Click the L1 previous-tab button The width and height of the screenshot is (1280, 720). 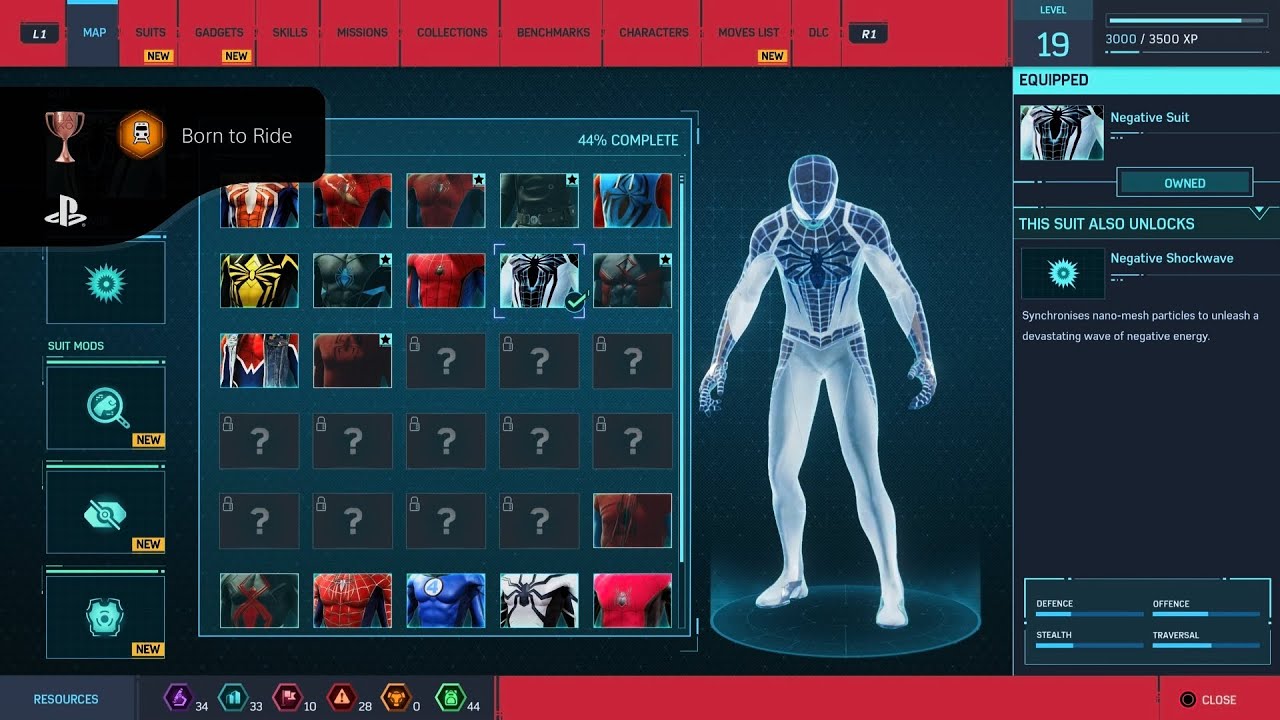(39, 33)
